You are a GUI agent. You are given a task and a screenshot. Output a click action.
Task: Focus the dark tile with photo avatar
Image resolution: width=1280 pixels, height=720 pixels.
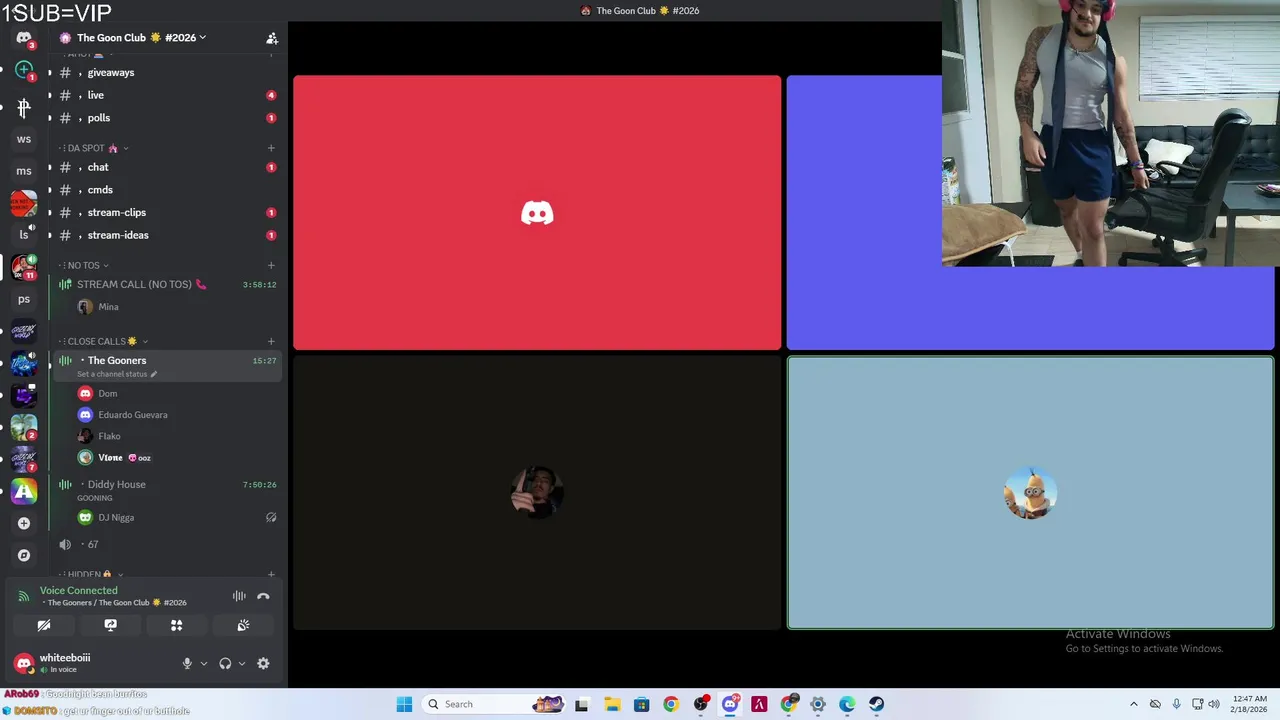click(537, 493)
